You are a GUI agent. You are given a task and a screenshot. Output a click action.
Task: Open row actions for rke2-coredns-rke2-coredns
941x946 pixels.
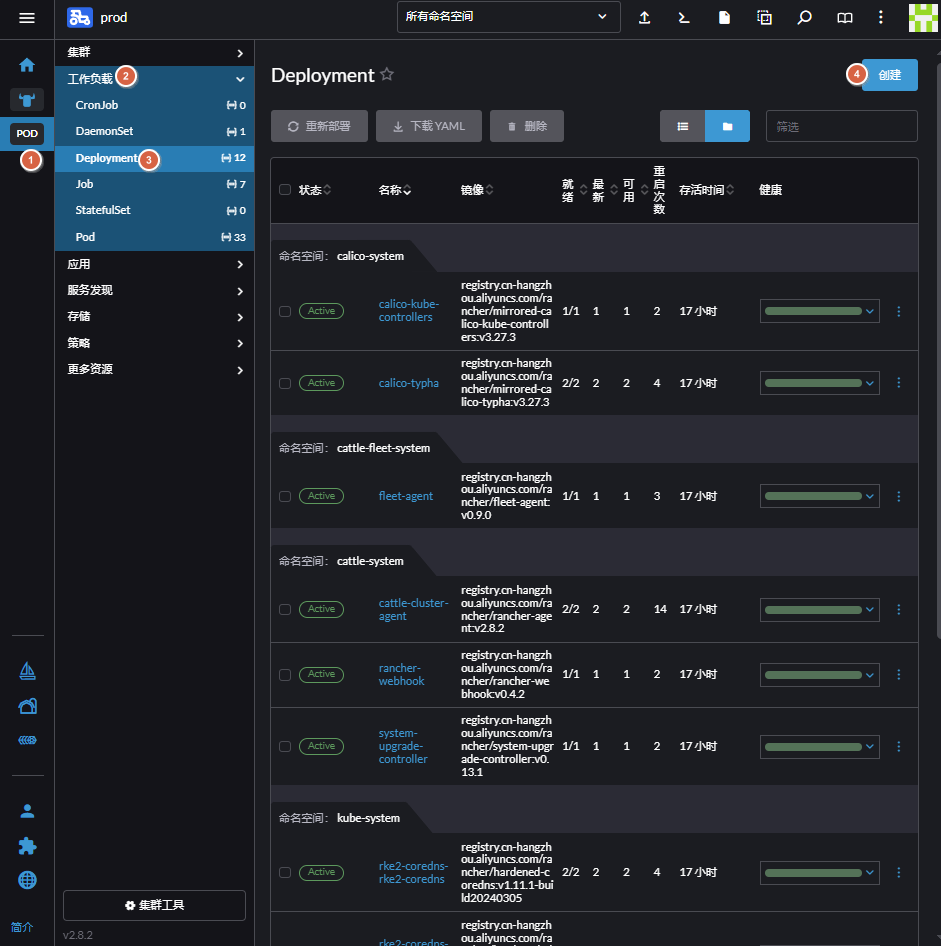pos(899,872)
